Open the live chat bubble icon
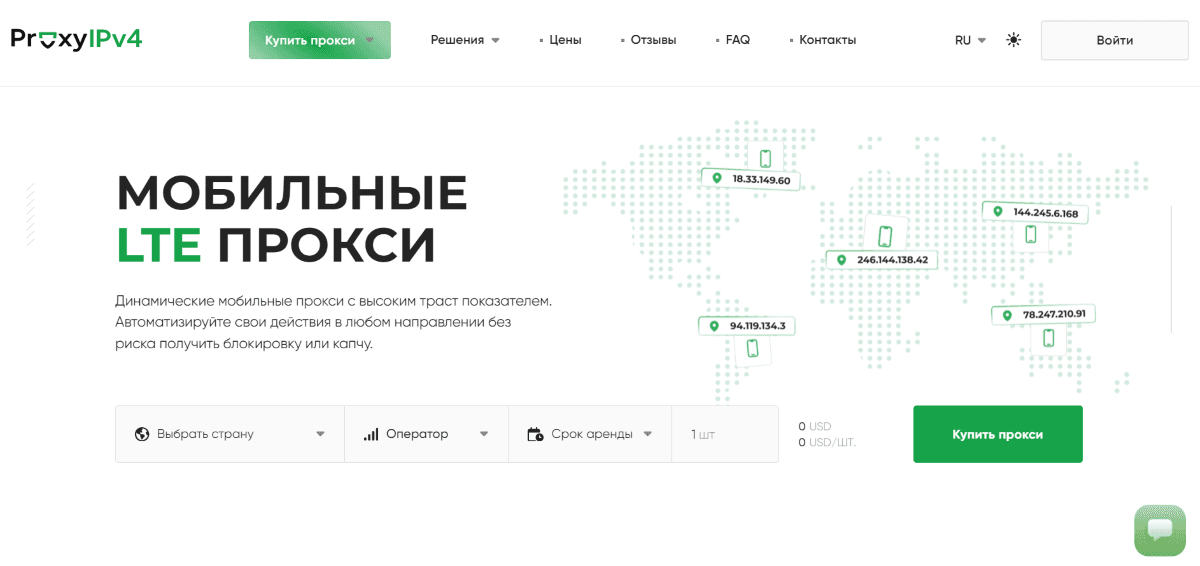Viewport: 1200px width, 566px height. click(1160, 530)
